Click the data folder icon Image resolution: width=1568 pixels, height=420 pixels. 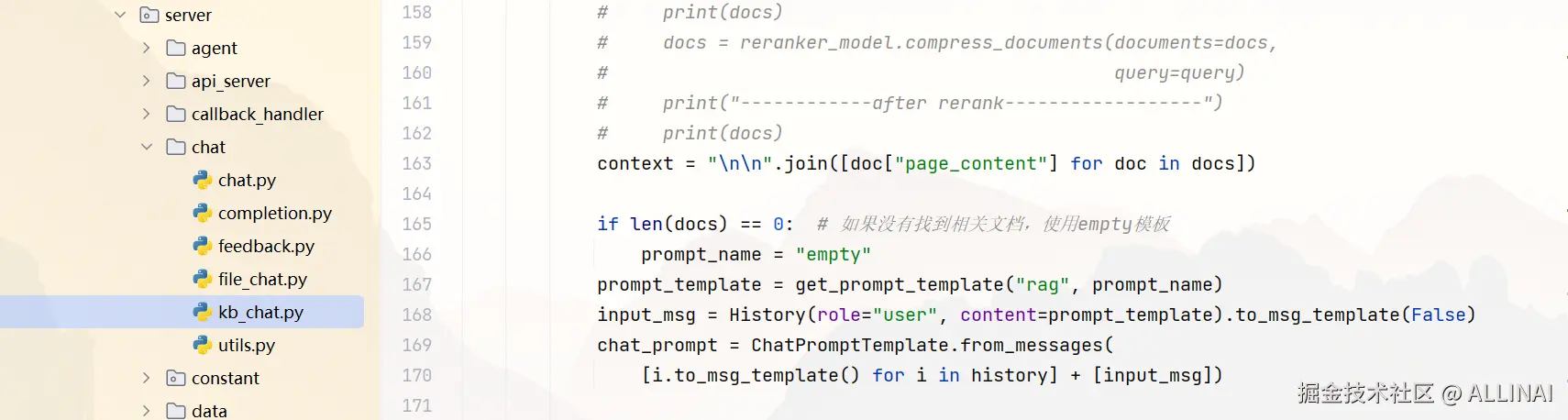[x=176, y=411]
